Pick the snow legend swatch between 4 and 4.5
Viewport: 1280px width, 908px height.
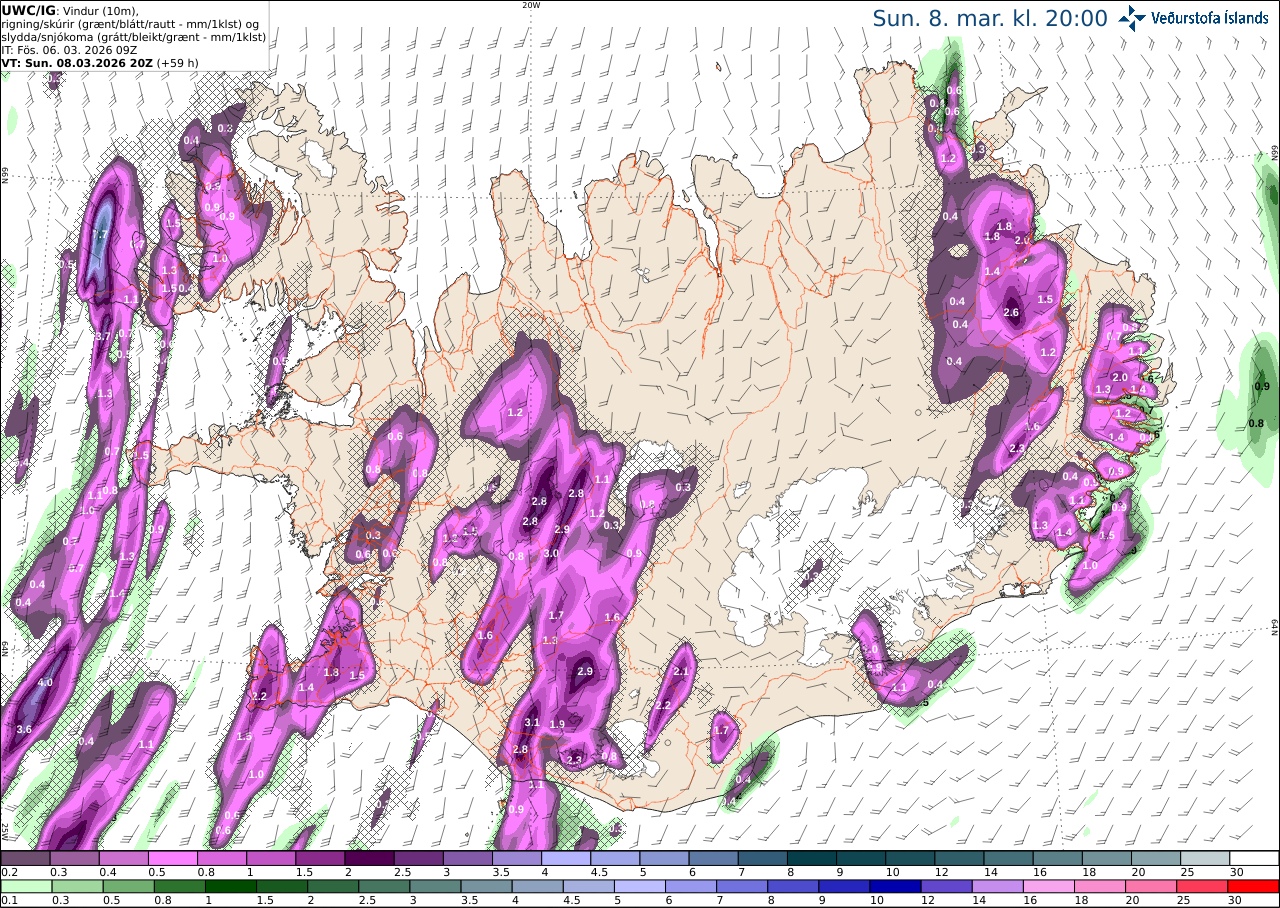(566, 858)
